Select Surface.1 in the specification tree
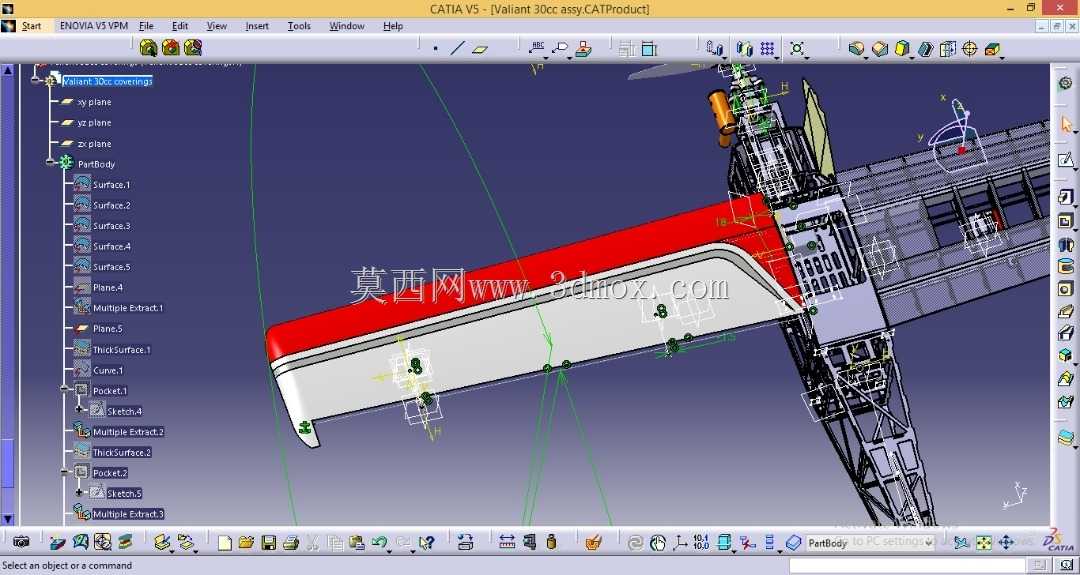1080x575 pixels. coord(112,185)
